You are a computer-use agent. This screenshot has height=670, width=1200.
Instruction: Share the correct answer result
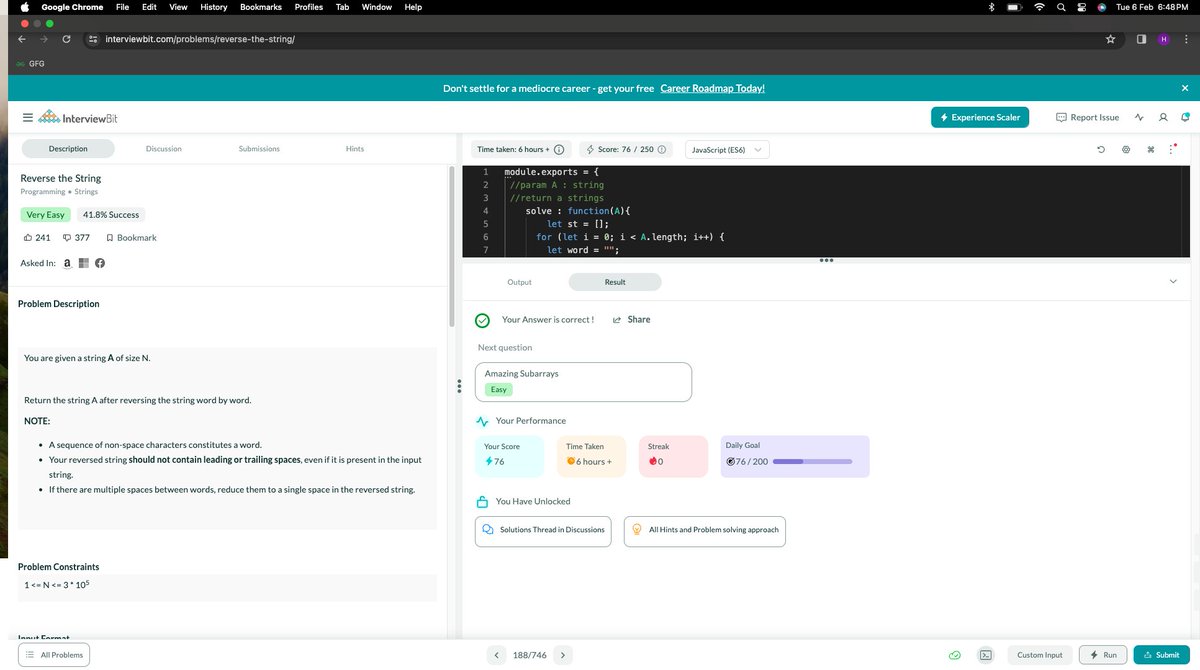coord(631,320)
